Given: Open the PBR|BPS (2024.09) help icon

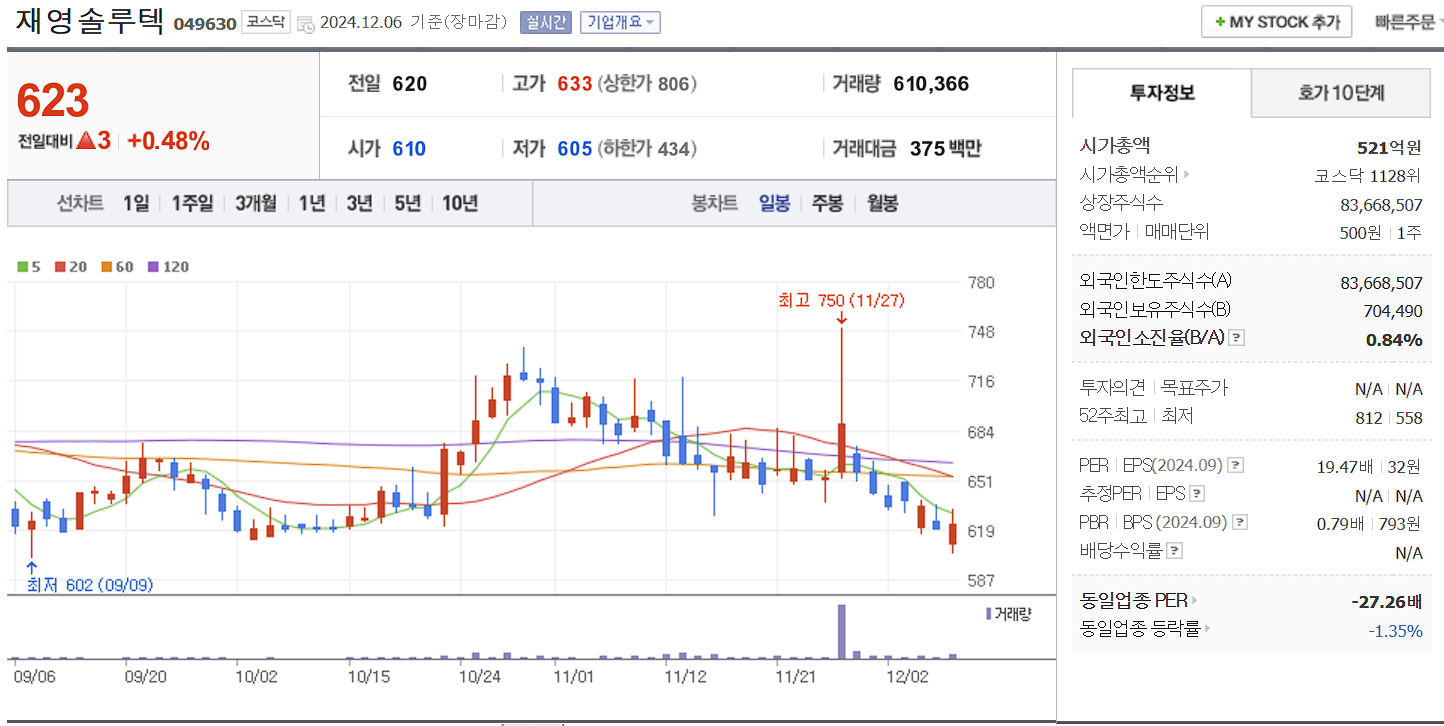Looking at the screenshot, I should tap(1239, 521).
